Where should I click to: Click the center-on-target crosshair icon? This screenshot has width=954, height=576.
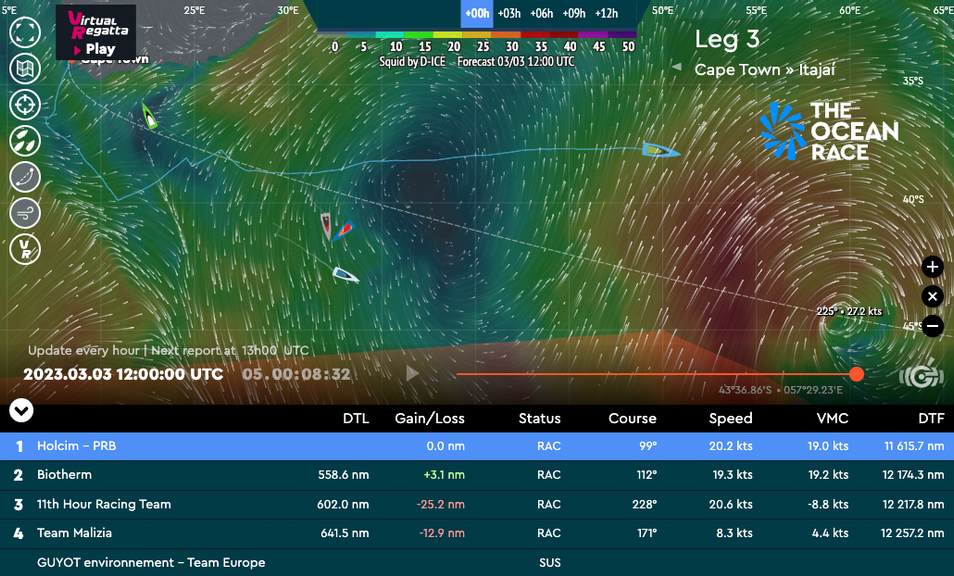coord(25,105)
